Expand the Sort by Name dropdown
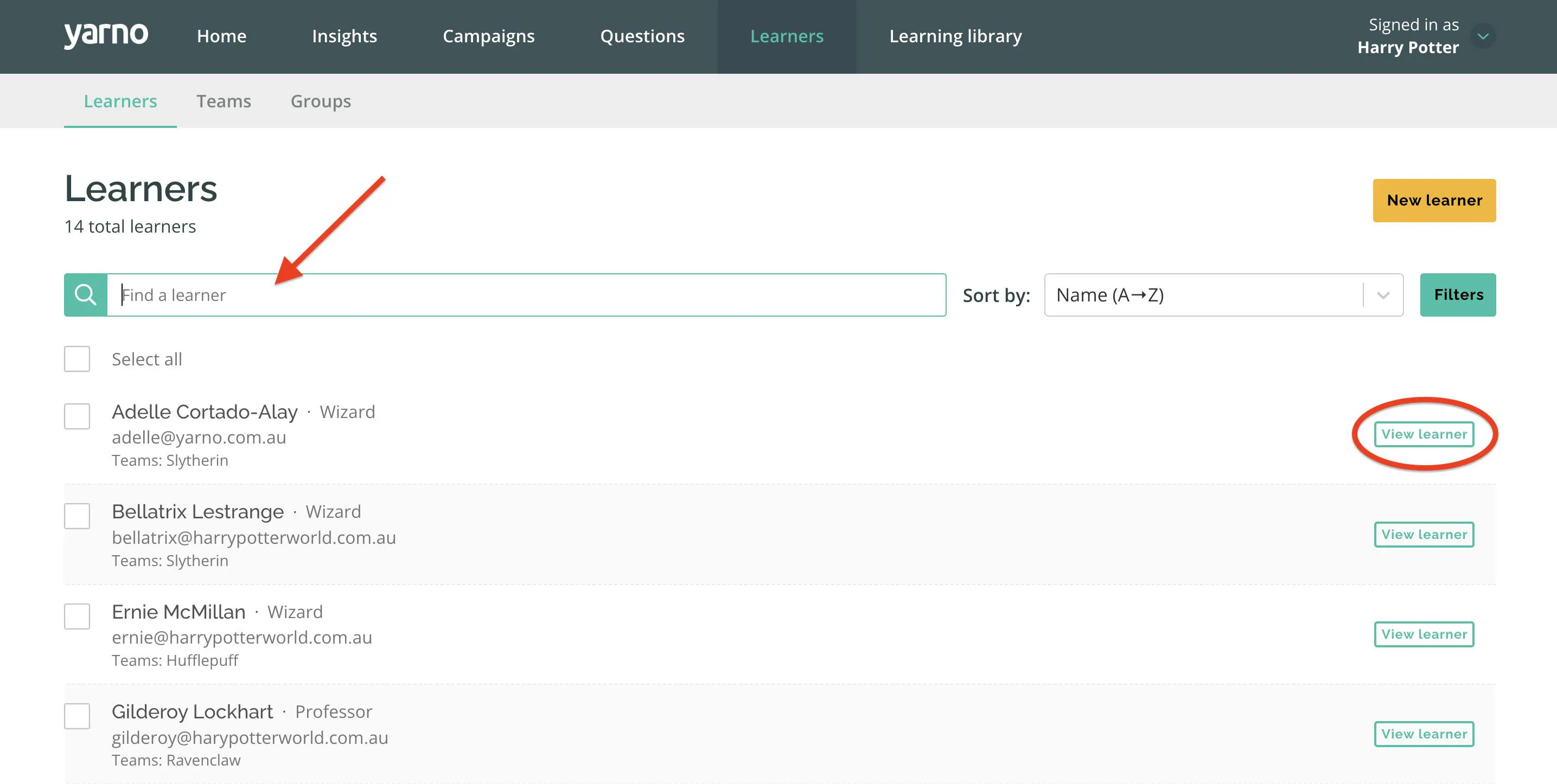Viewport: 1557px width, 784px height. point(1223,295)
